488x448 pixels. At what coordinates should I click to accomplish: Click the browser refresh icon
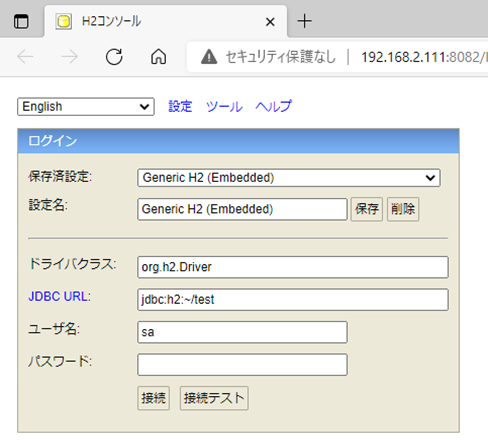click(114, 57)
